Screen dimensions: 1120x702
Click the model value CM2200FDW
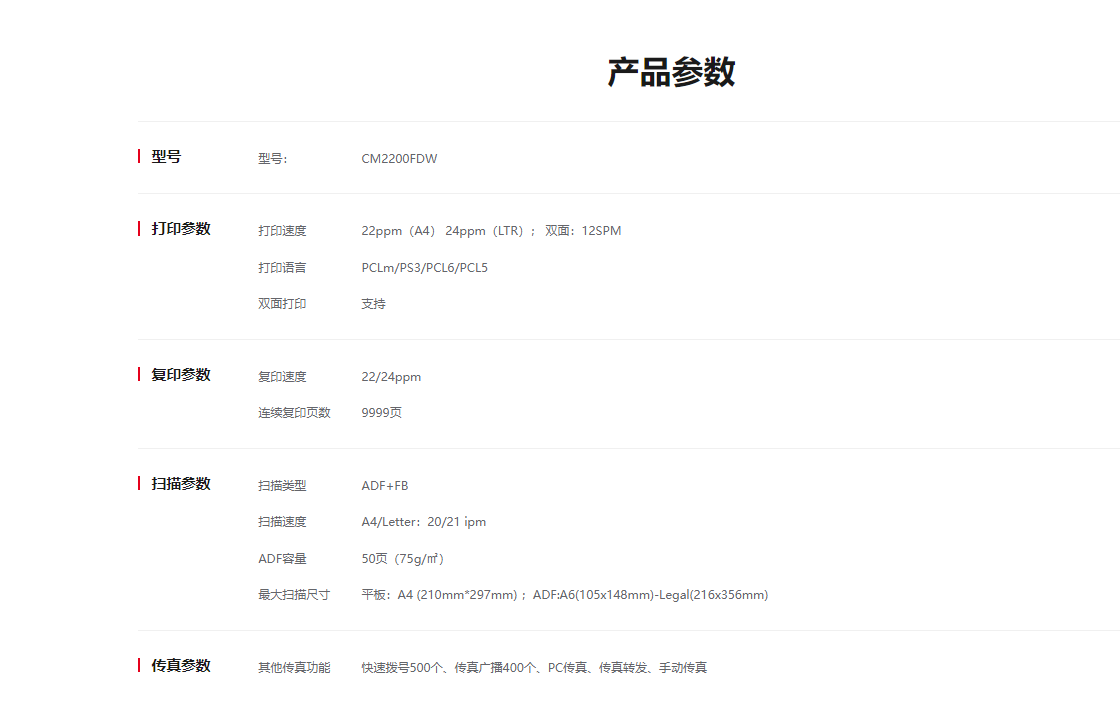399,159
